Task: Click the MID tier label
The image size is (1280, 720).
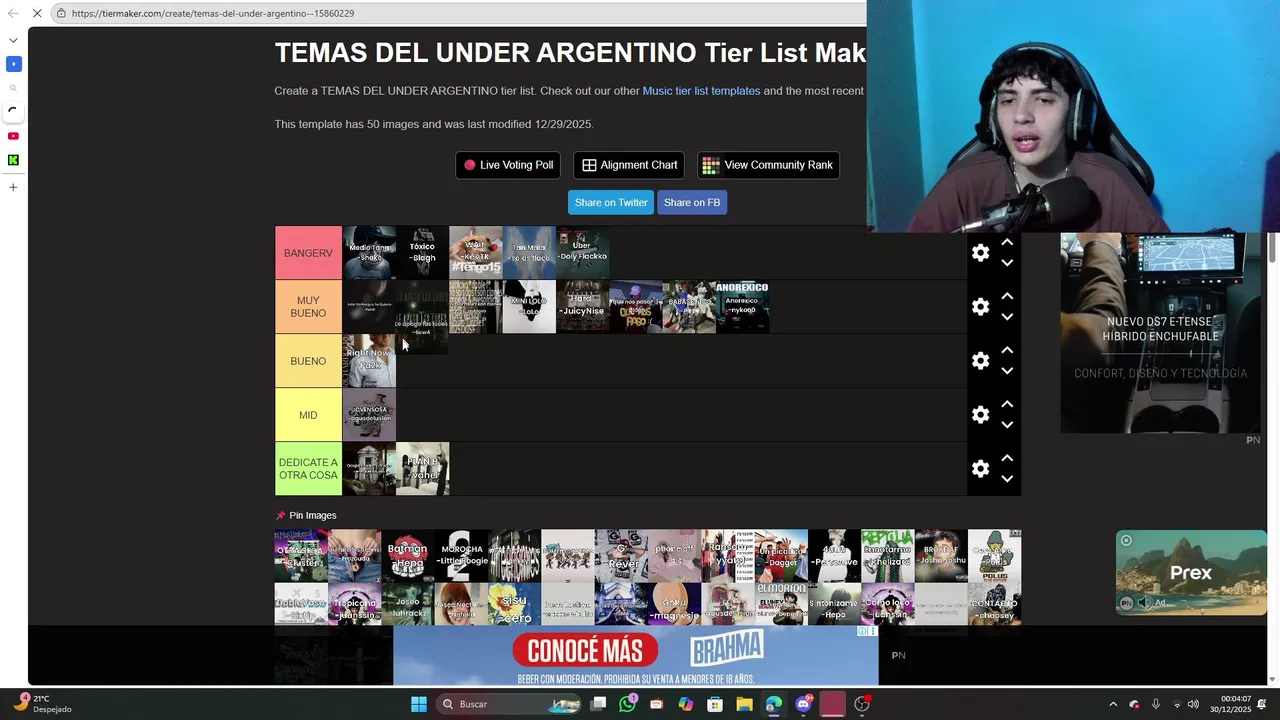Action: click(308, 415)
